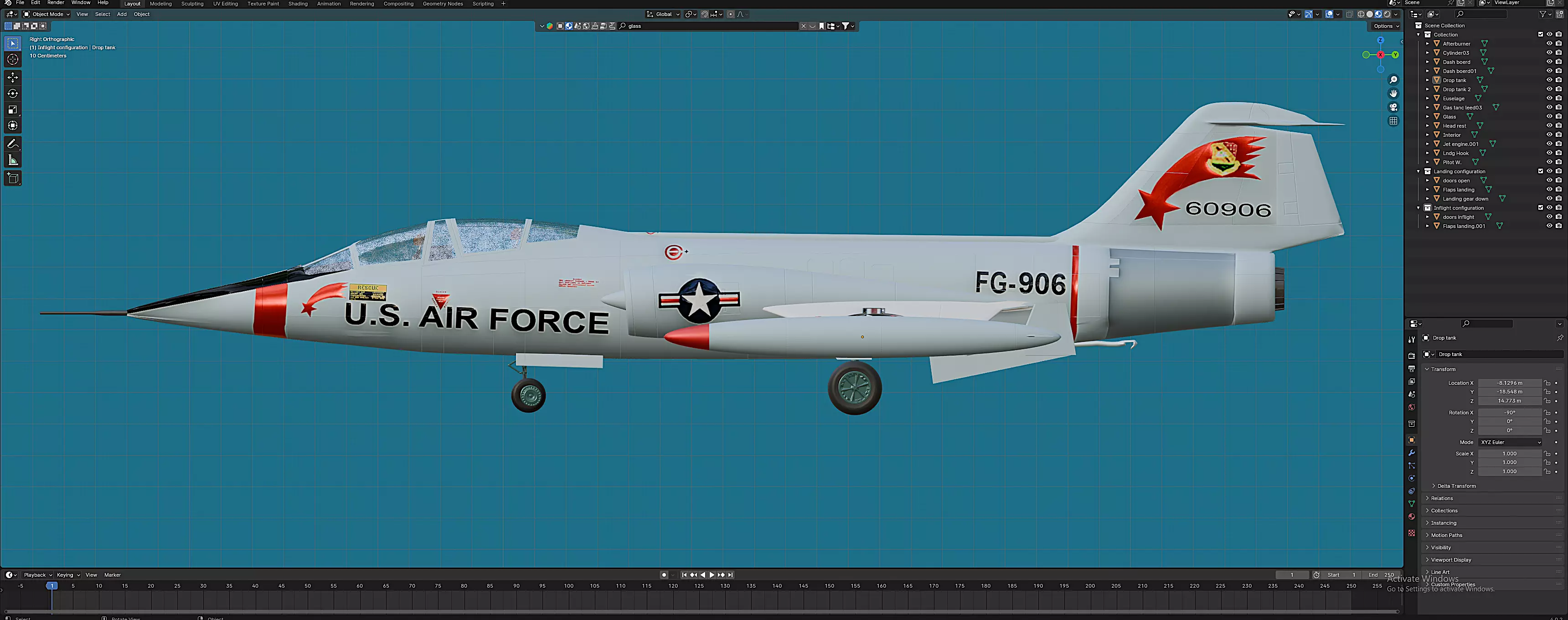
Task: Hide Landing gear down object
Action: [x=1549, y=199]
